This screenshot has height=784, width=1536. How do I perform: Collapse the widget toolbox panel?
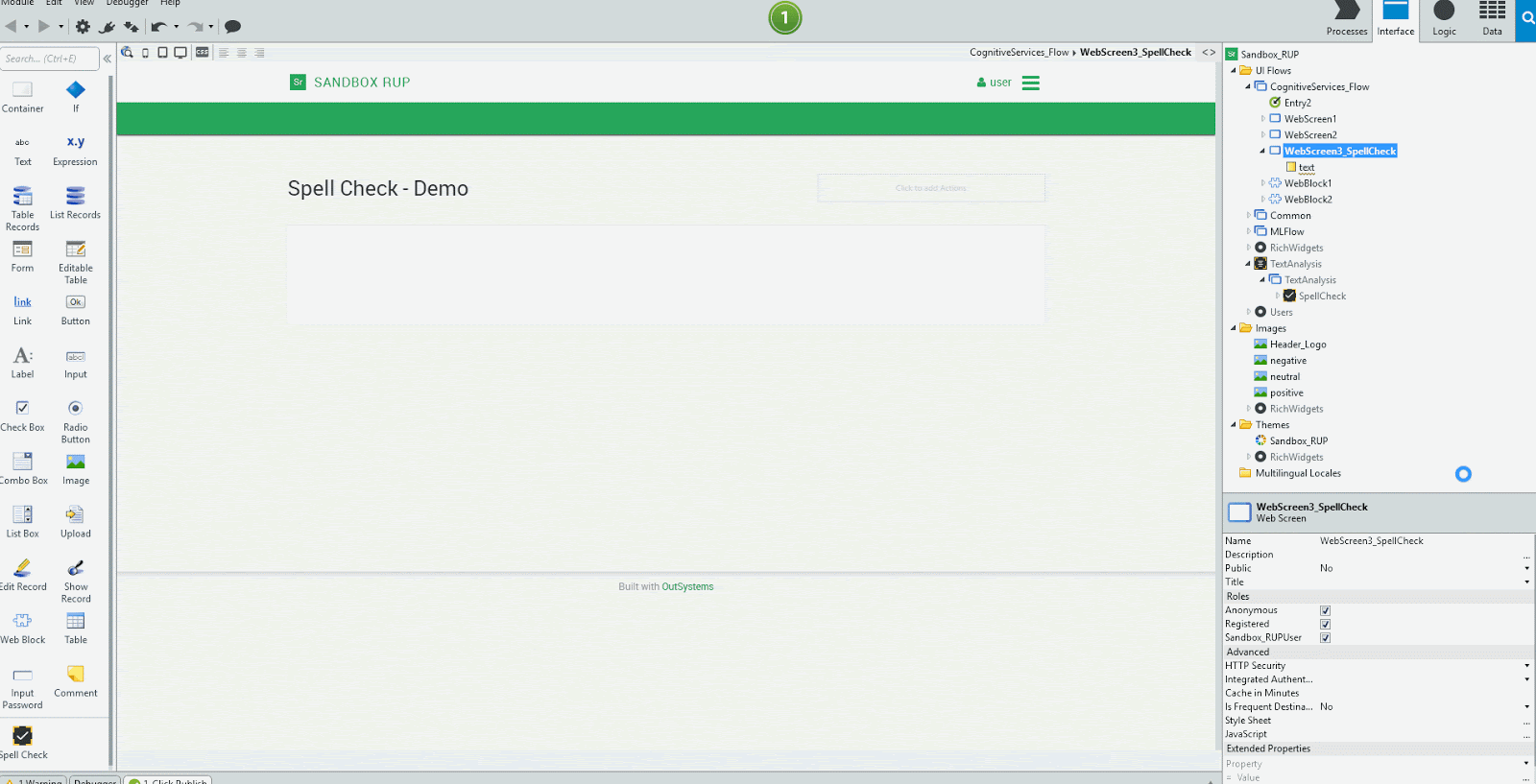click(x=107, y=59)
